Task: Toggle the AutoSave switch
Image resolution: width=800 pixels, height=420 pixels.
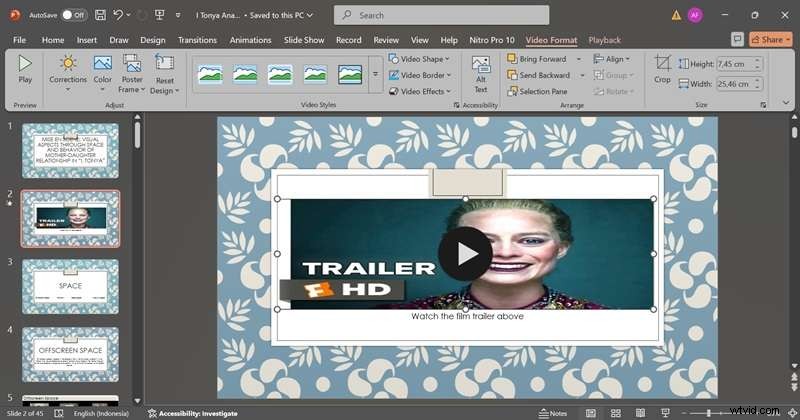Action: (x=74, y=15)
